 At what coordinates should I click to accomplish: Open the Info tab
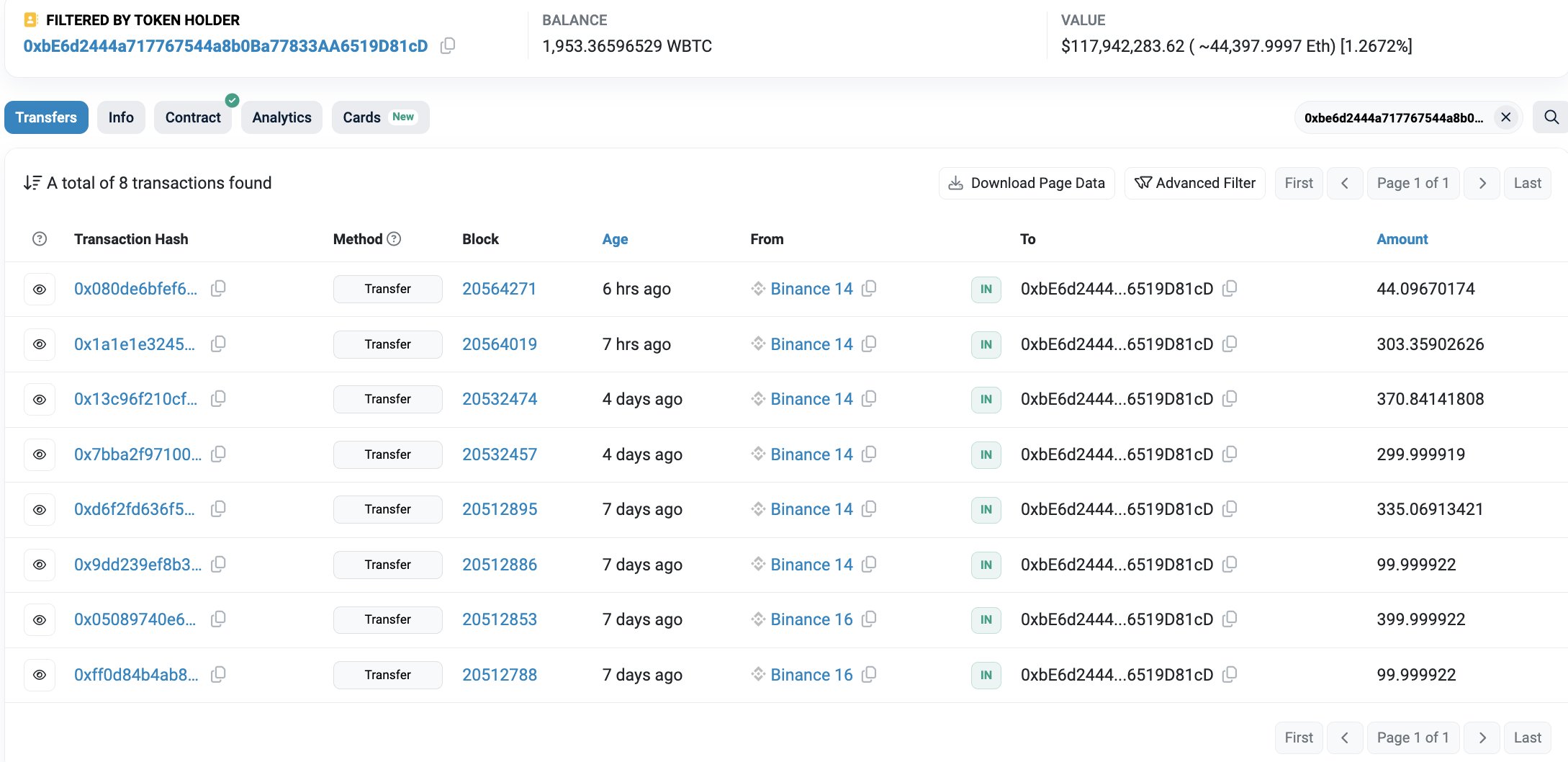point(121,117)
